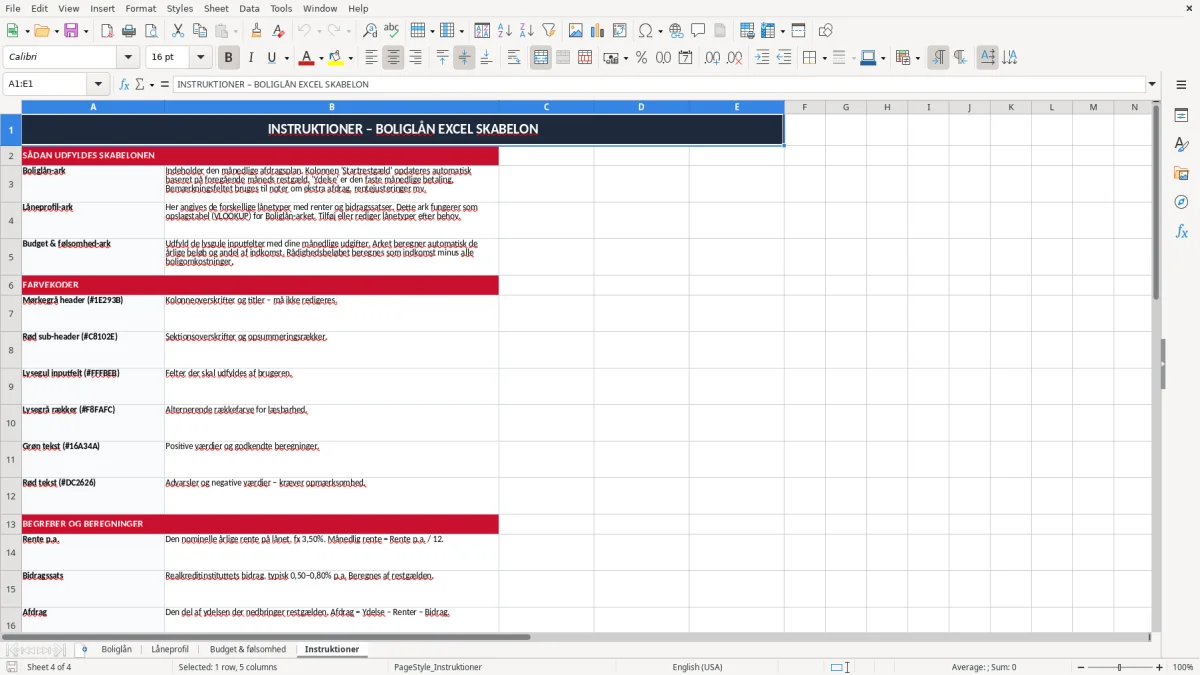Click the Copy icon
This screenshot has width=1200, height=675.
pyautogui.click(x=200, y=31)
